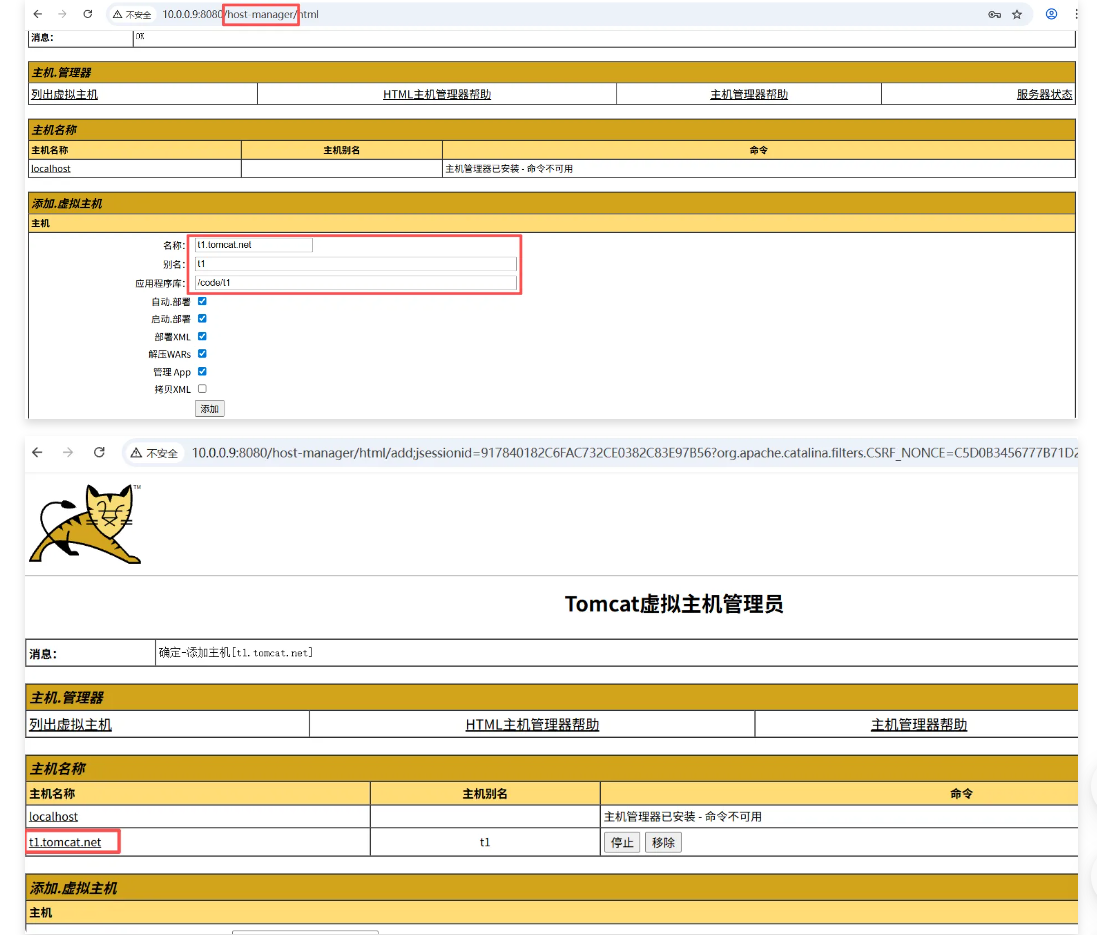Open the browser profile icon
Screen dimensions: 1097x935
pos(1051,15)
